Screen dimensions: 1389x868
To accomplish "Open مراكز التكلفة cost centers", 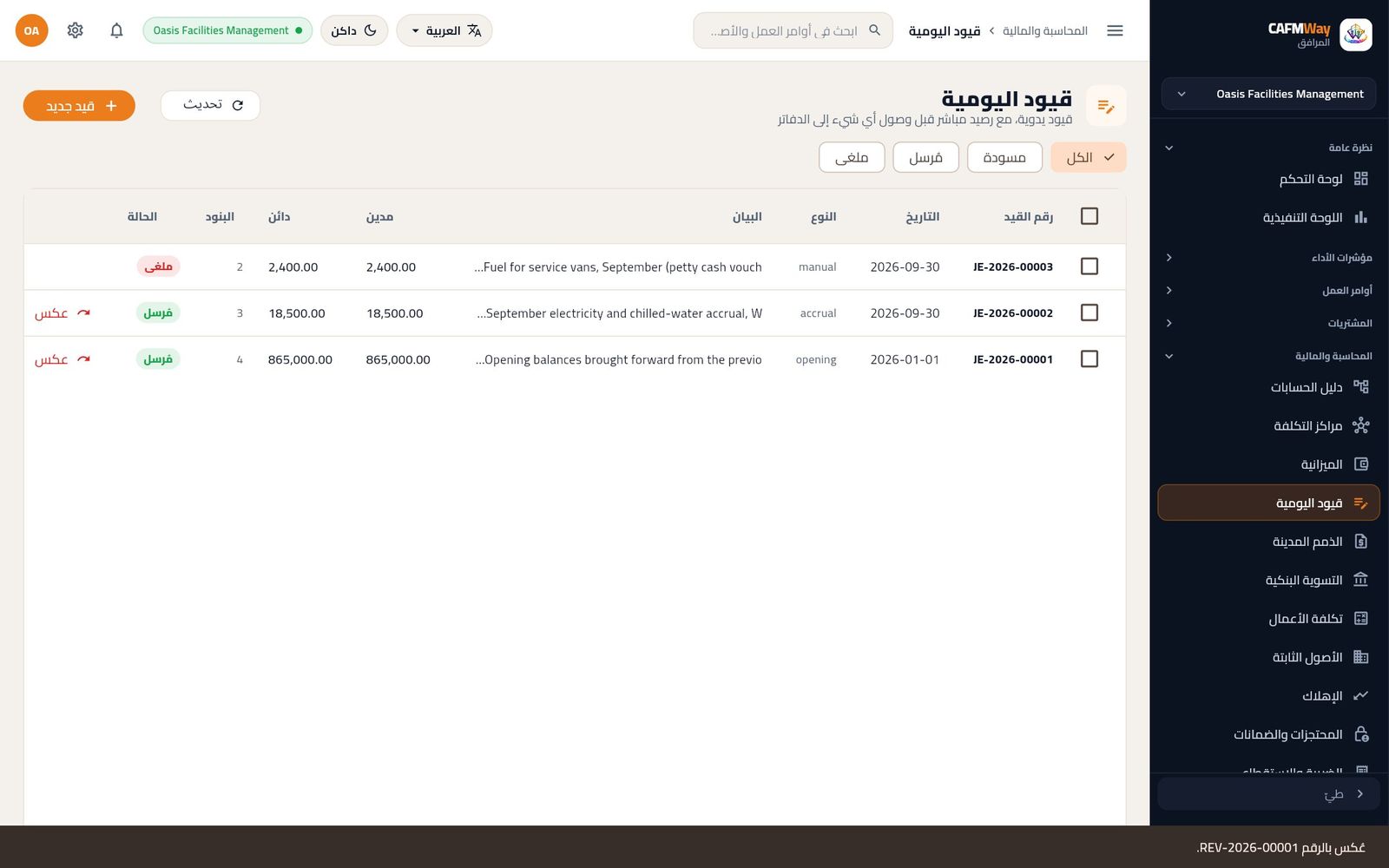I will coord(1268,425).
